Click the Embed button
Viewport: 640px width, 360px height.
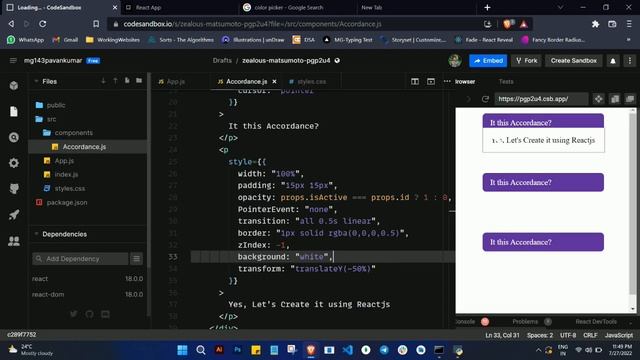click(488, 61)
